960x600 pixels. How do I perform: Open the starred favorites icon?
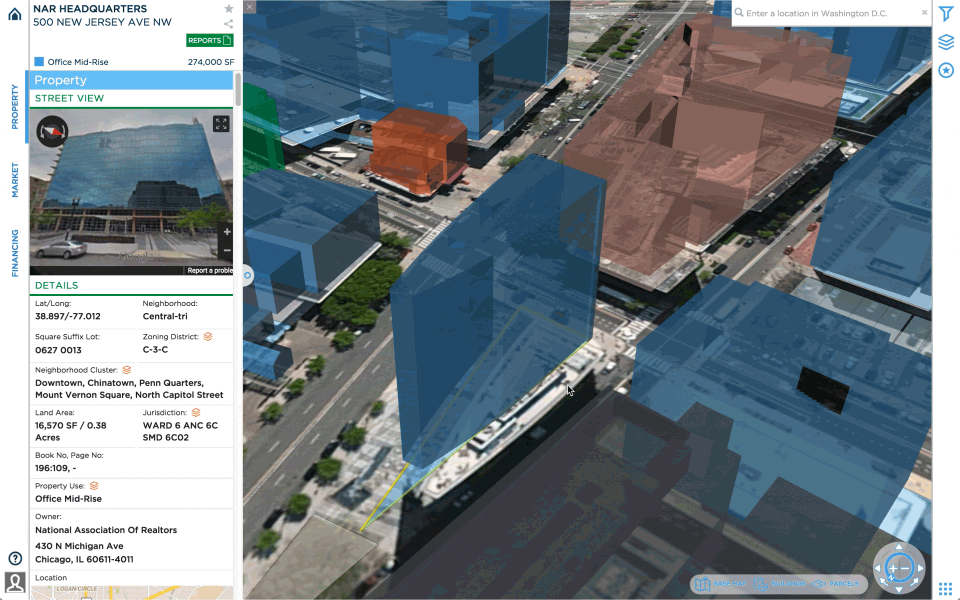pos(946,70)
